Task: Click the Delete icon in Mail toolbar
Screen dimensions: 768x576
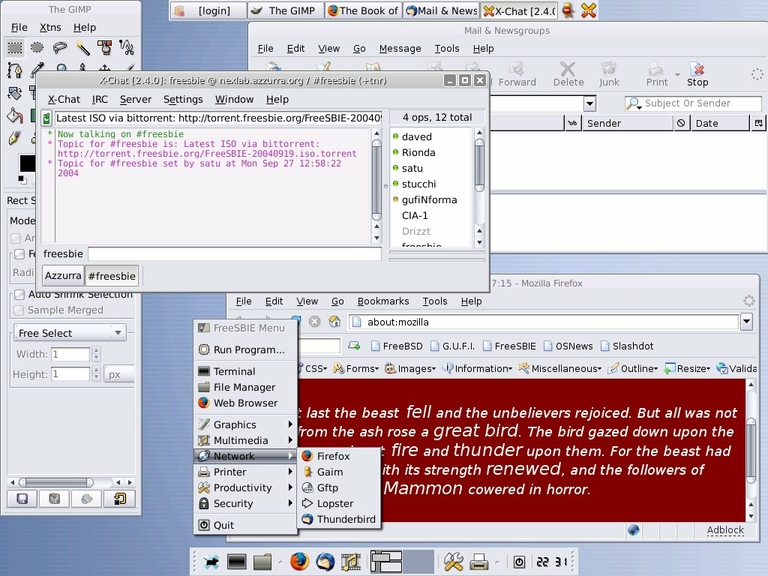Action: pos(568,74)
